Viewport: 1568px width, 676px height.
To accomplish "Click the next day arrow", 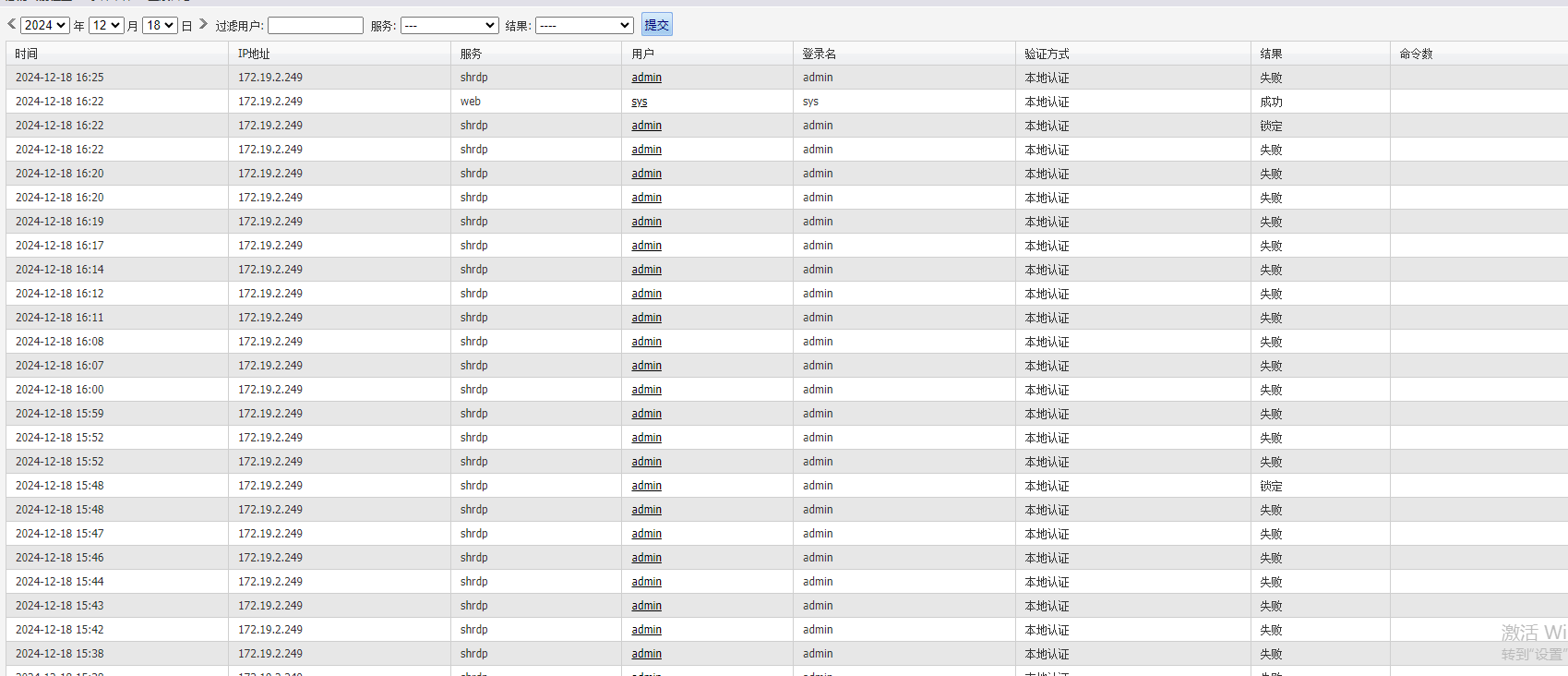I will 203,25.
